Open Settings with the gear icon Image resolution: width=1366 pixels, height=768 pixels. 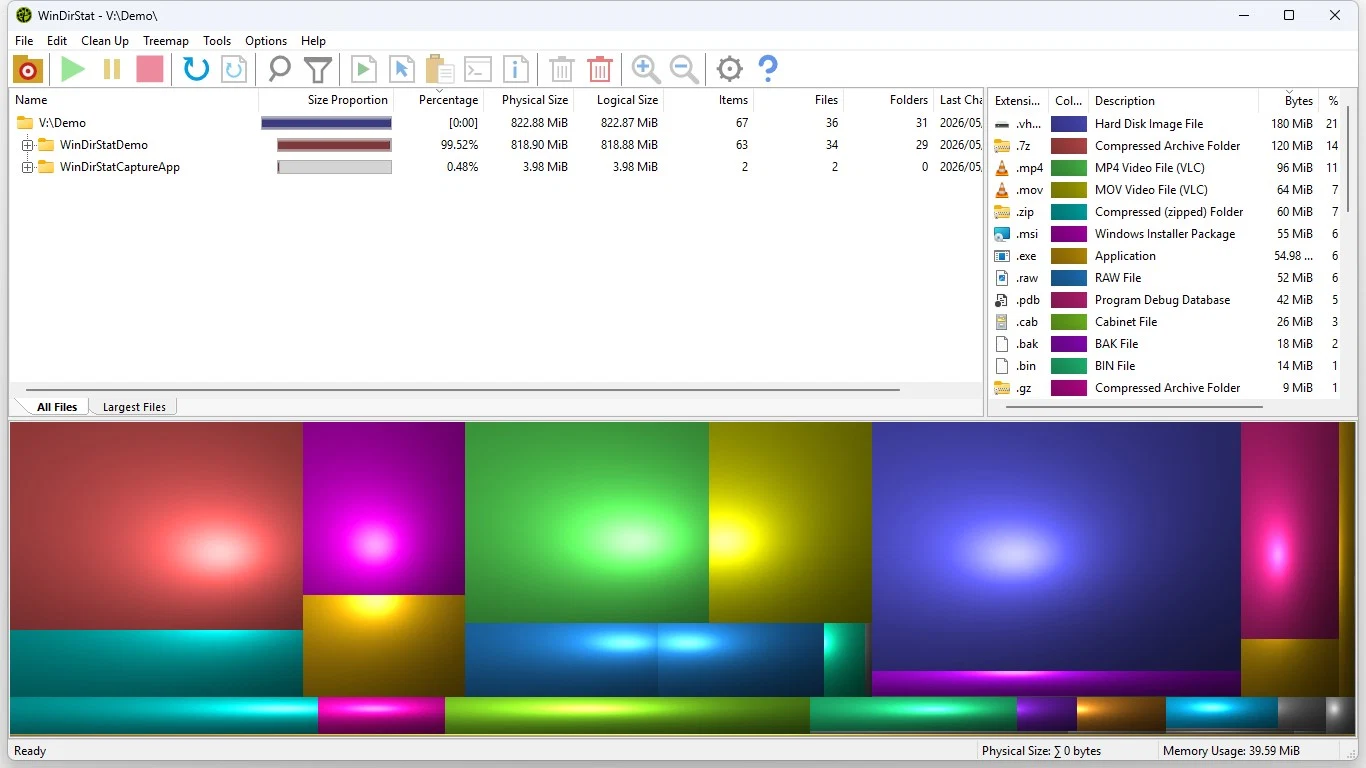tap(730, 69)
